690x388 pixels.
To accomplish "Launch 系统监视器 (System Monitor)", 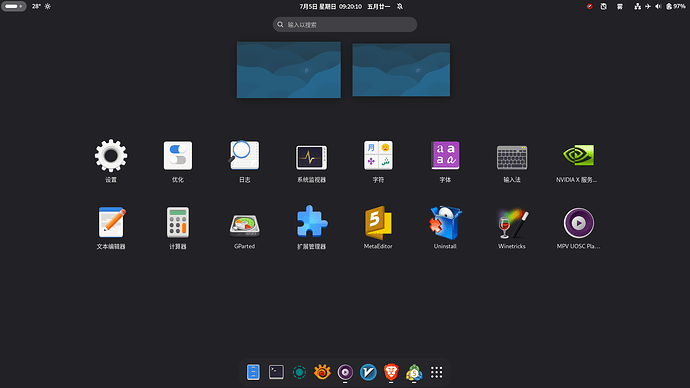I will pos(311,157).
